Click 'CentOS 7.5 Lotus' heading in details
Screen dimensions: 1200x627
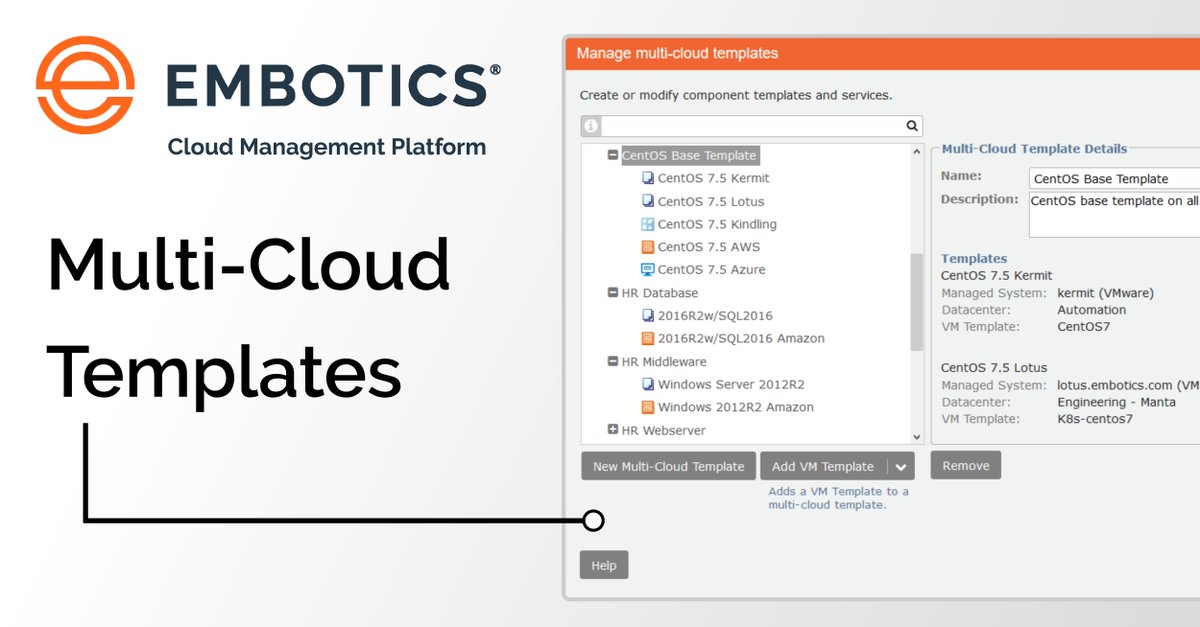click(994, 368)
